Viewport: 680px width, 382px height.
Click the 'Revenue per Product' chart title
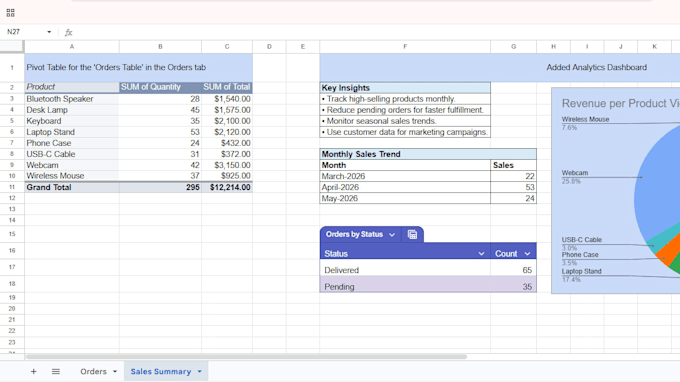[x=621, y=104]
